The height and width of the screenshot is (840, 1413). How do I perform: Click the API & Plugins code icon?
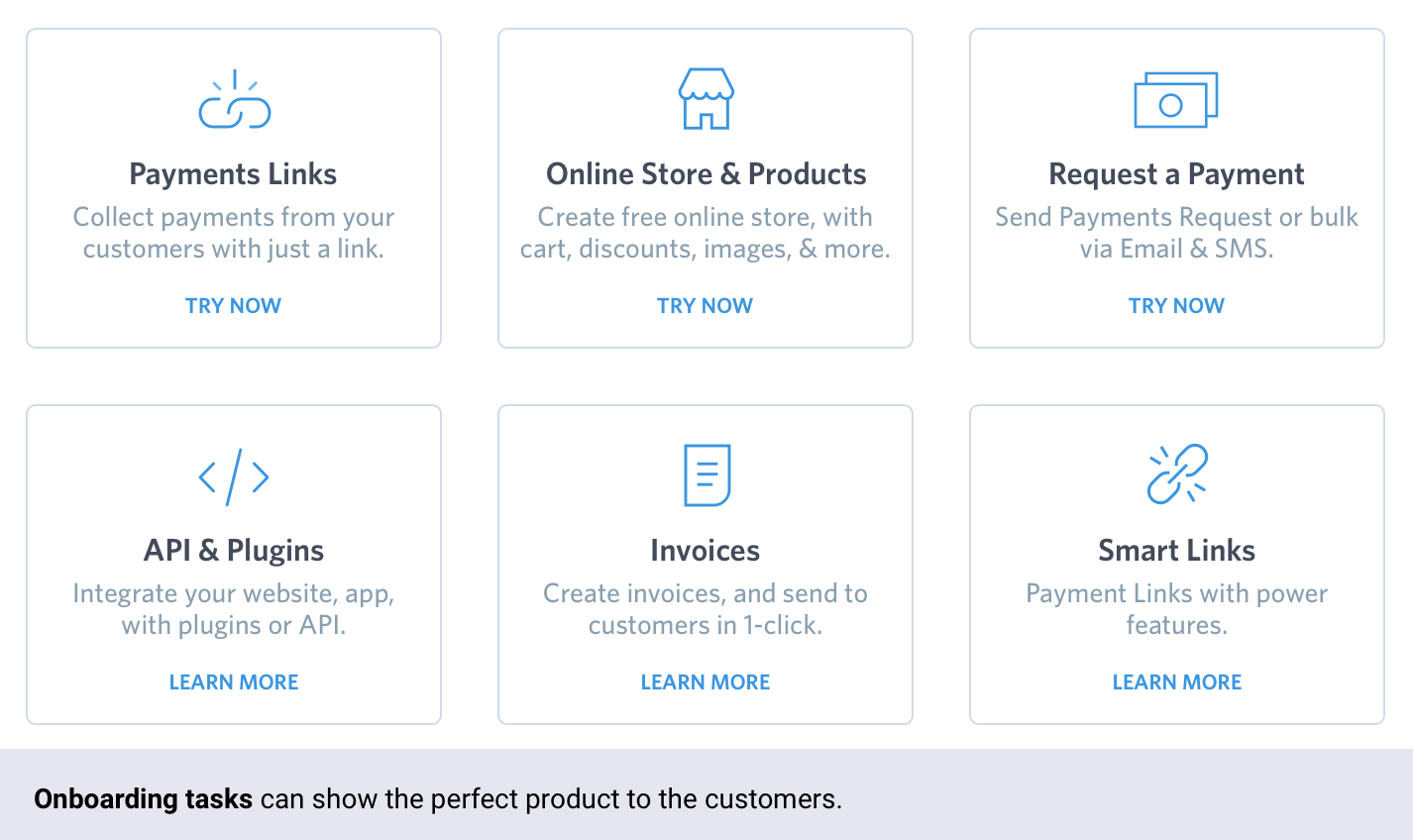point(234,476)
